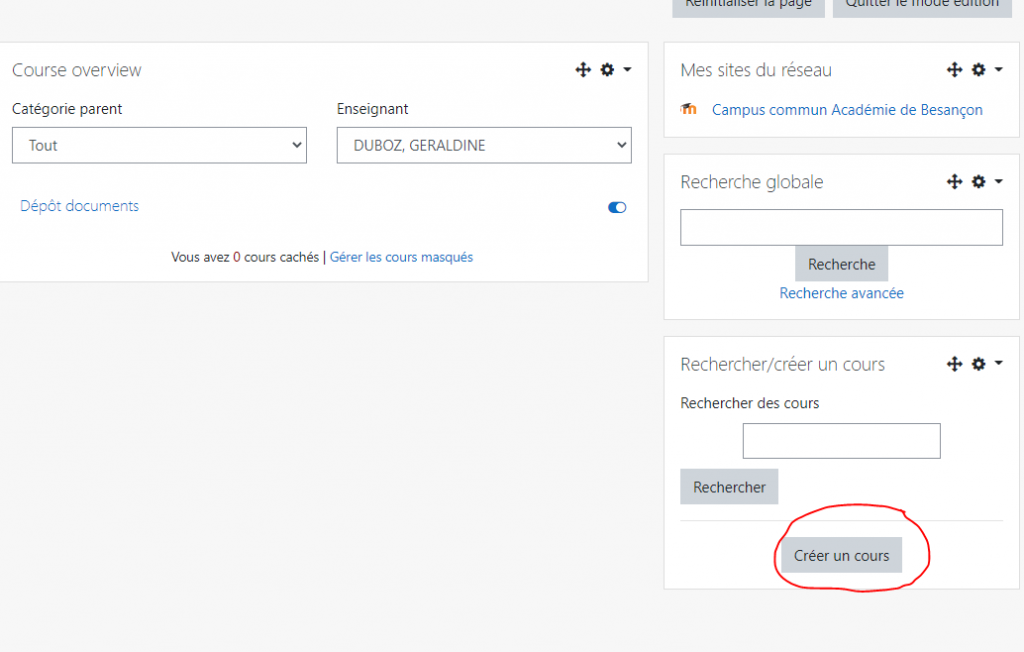Open Dépôt documents course link
The image size is (1024, 652).
pos(80,206)
